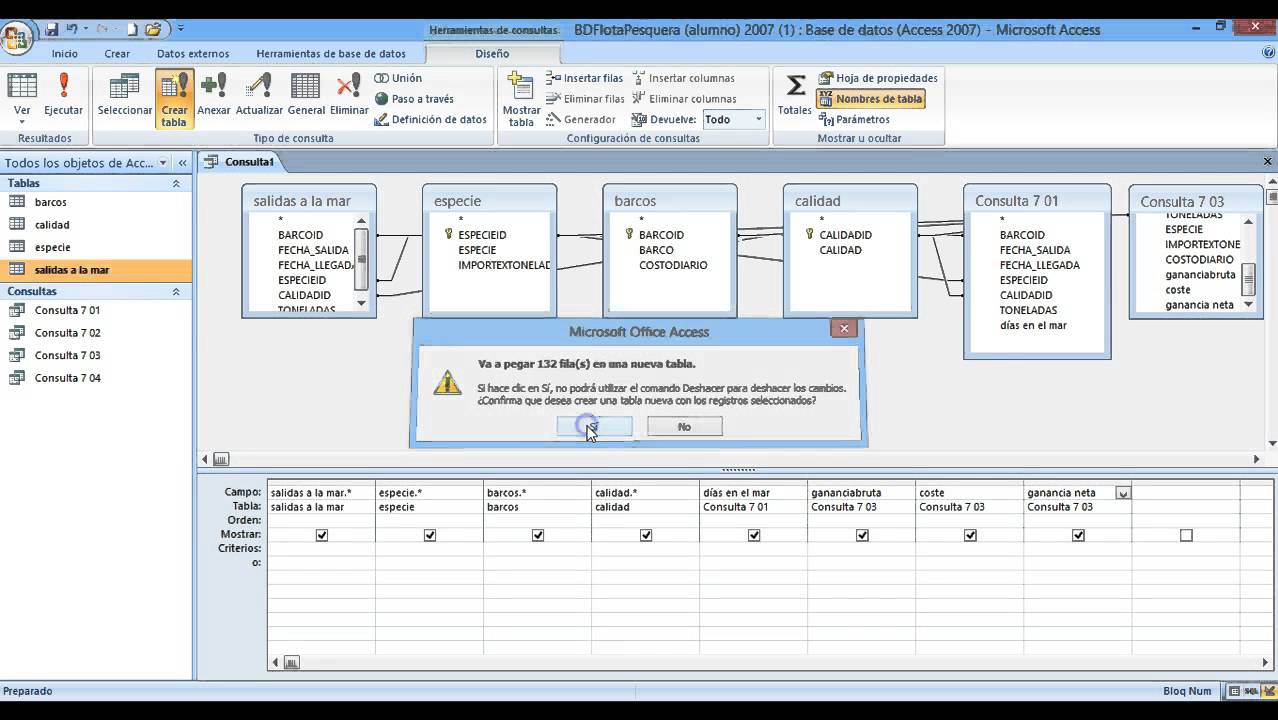Uncheck Mostrar for ganancia neta
Screen dimensions: 1278x720
[x=1078, y=536]
